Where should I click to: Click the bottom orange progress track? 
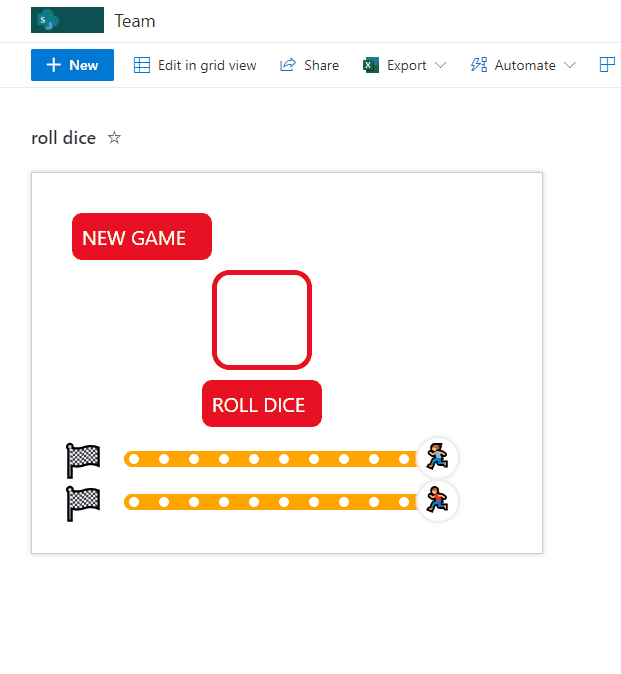[x=271, y=502]
